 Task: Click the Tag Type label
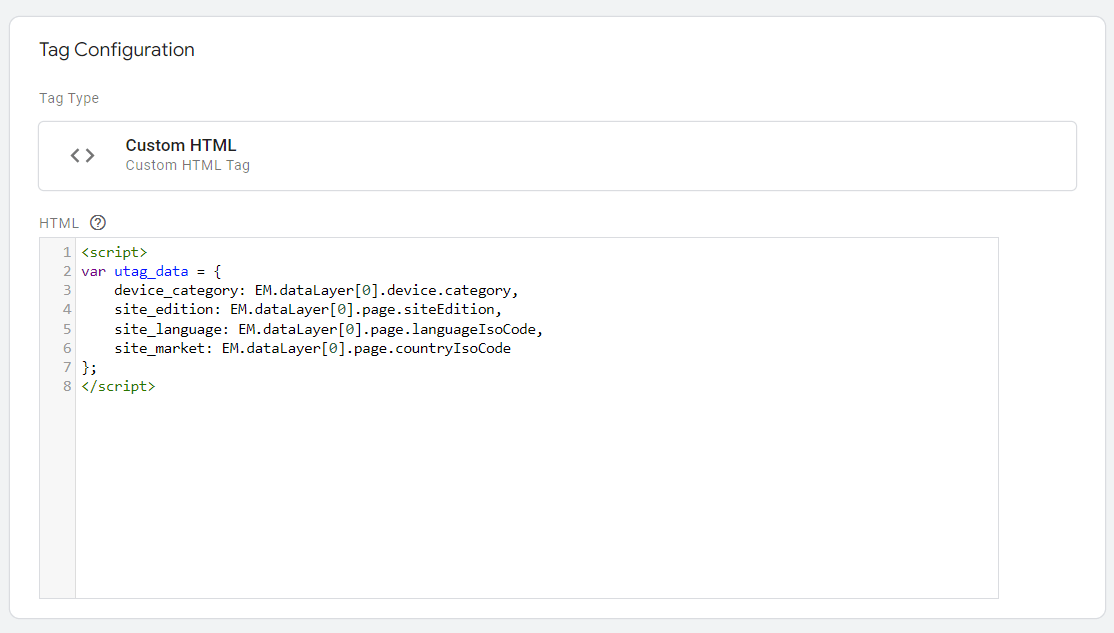coord(69,98)
